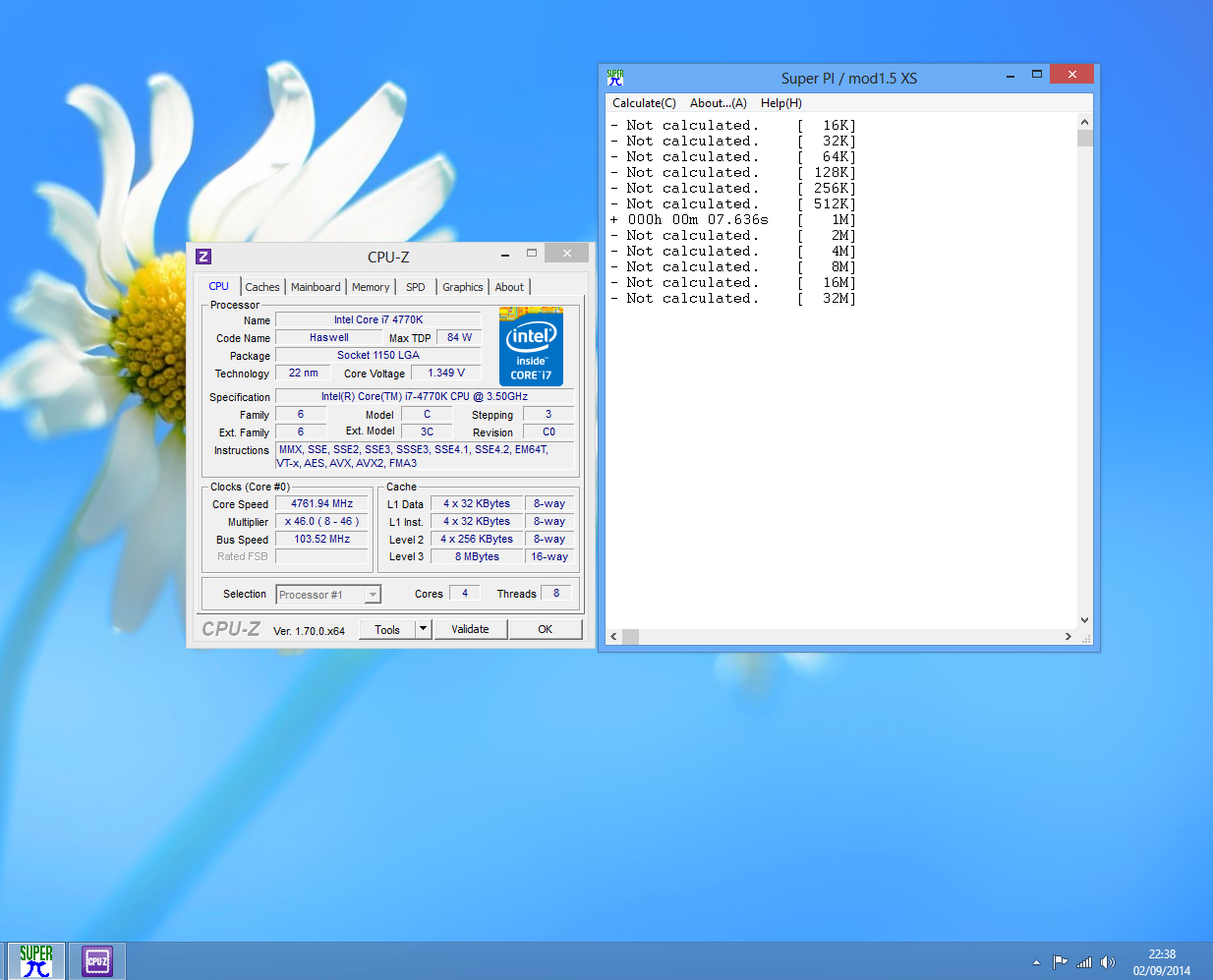1213x980 pixels.
Task: Click the volume speaker tray icon
Action: tap(1108, 962)
